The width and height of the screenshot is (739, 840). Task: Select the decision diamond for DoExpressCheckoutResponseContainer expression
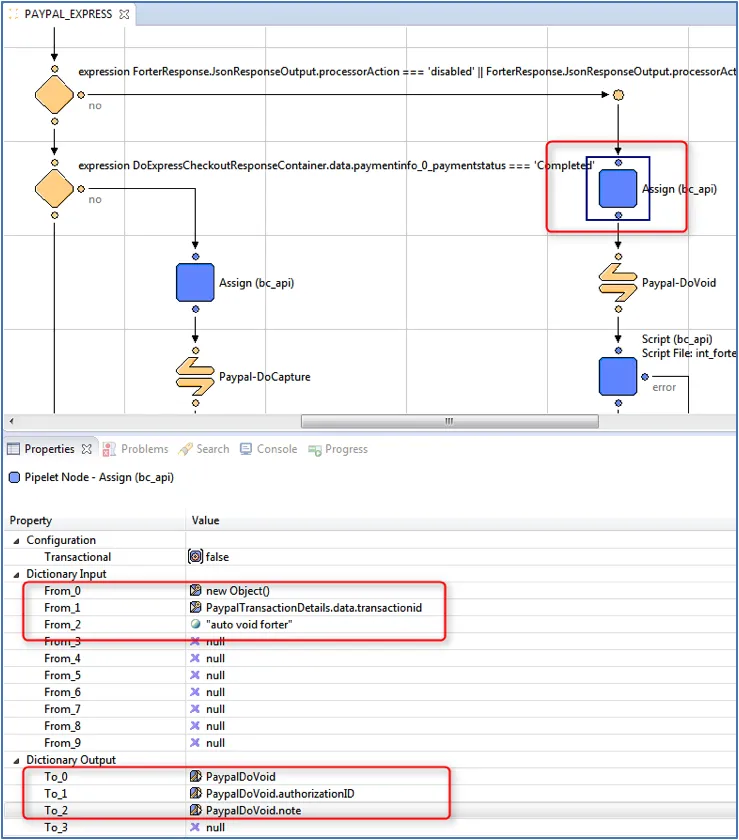pos(54,189)
